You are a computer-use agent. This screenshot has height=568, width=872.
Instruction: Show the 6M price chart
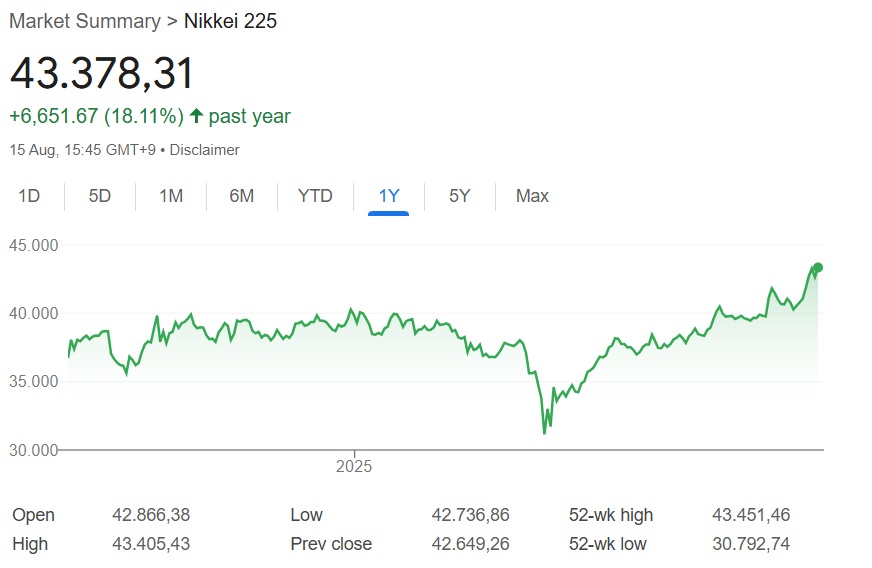tap(242, 196)
